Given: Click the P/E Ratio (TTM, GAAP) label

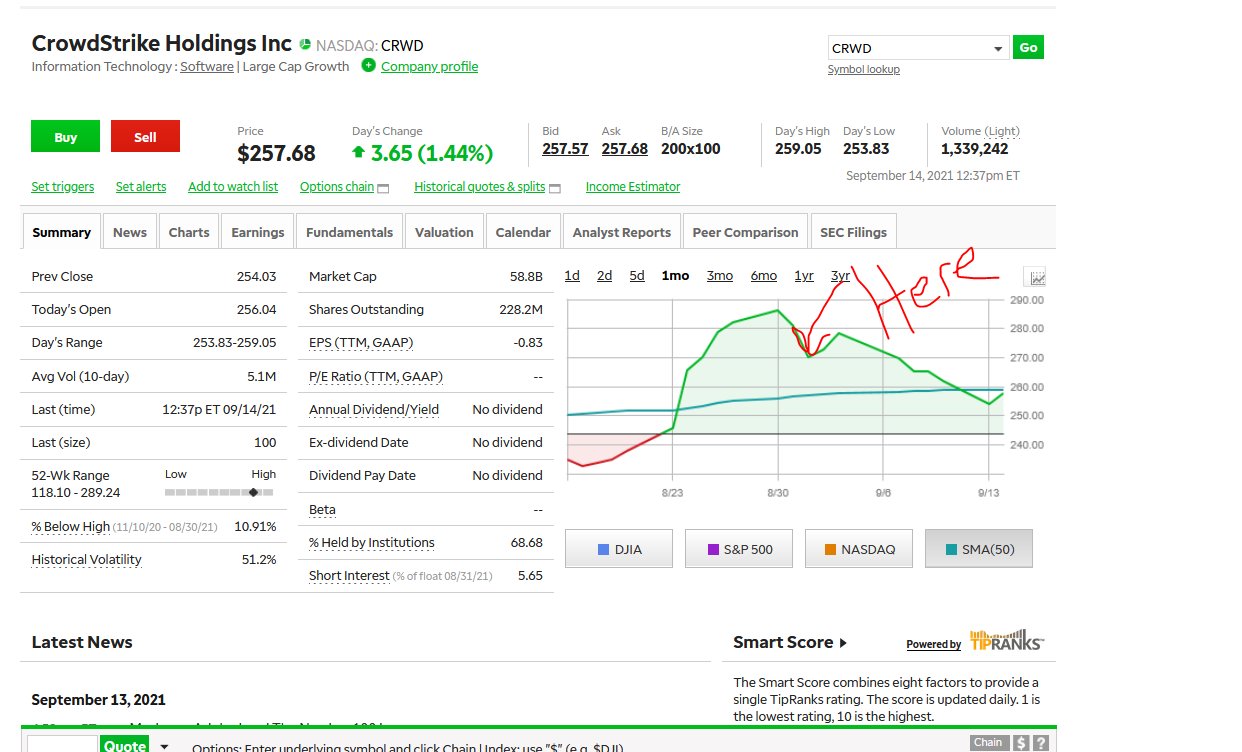Looking at the screenshot, I should (376, 377).
